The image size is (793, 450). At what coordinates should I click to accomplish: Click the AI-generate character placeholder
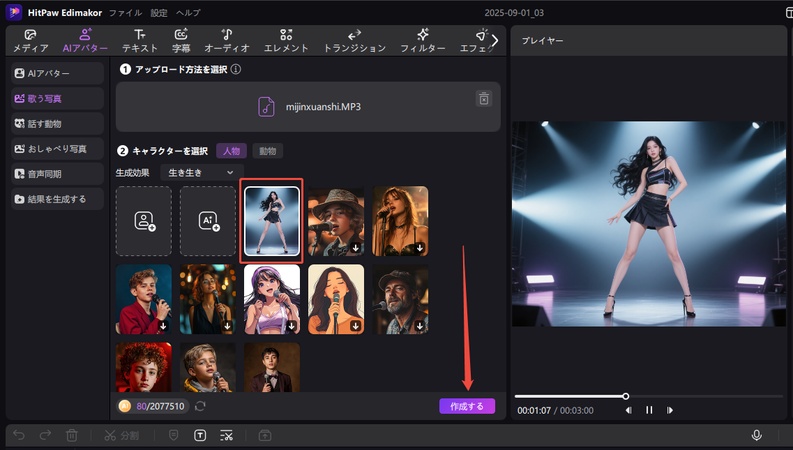(x=208, y=221)
